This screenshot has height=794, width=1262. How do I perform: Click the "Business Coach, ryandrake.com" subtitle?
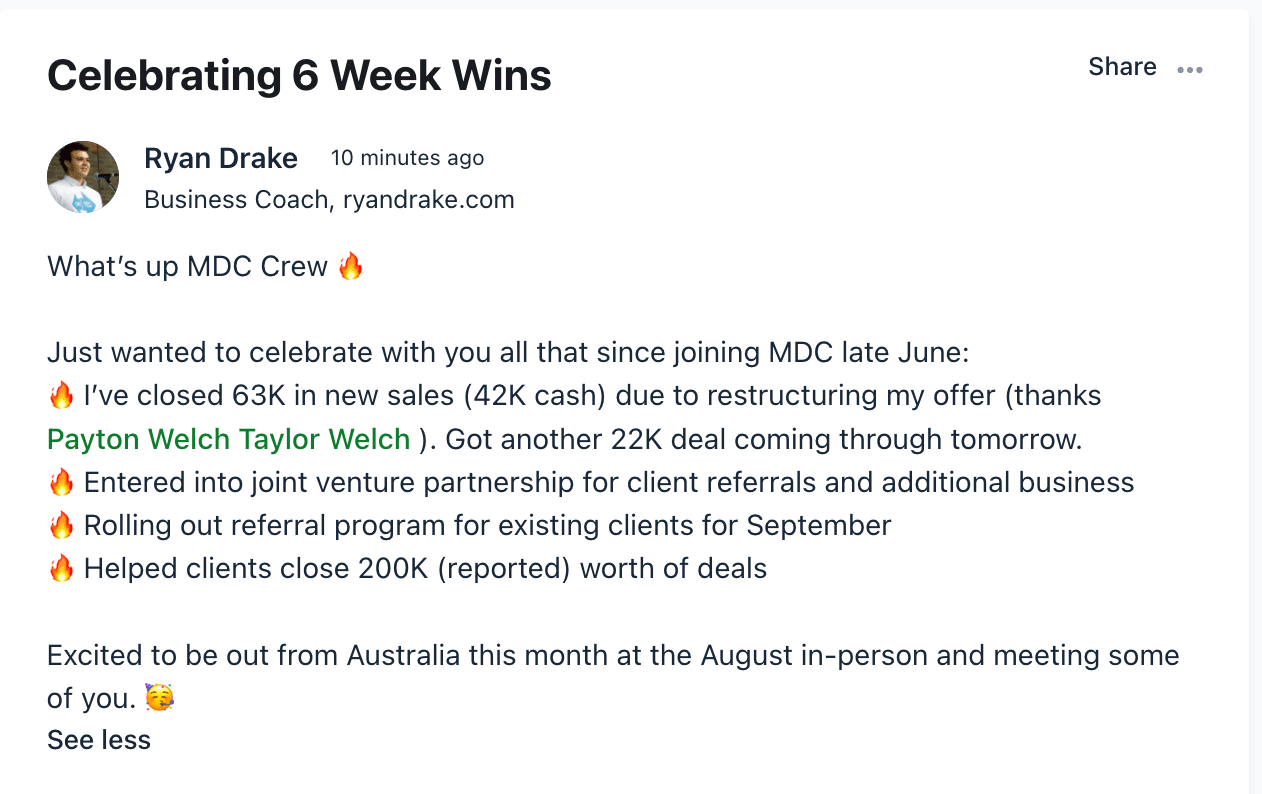[x=329, y=200]
